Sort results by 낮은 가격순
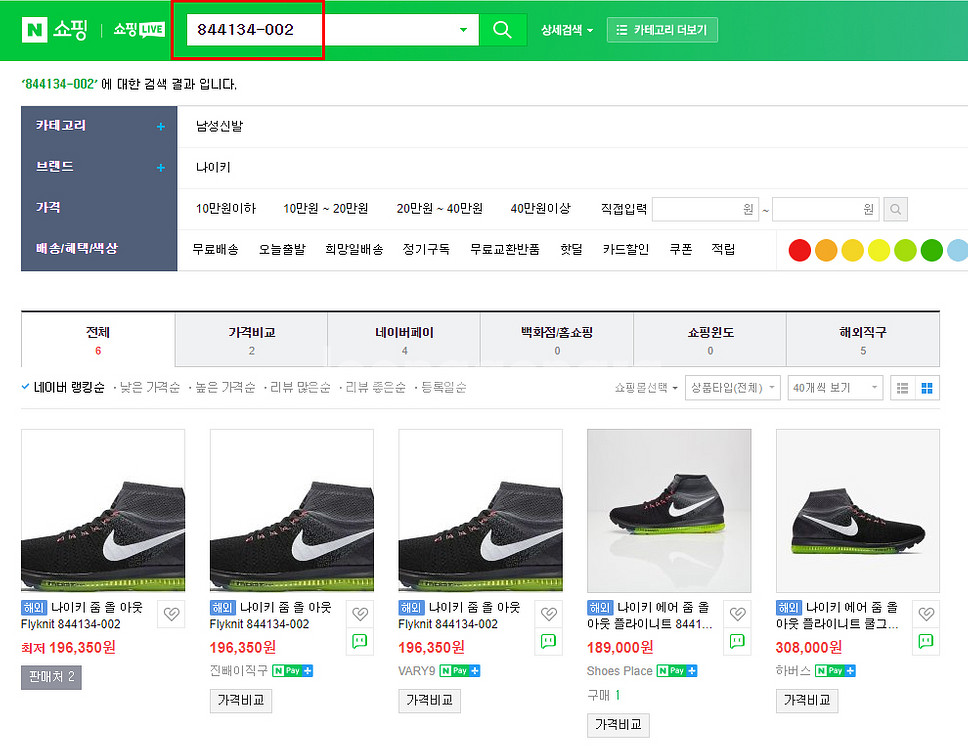 click(x=150, y=387)
